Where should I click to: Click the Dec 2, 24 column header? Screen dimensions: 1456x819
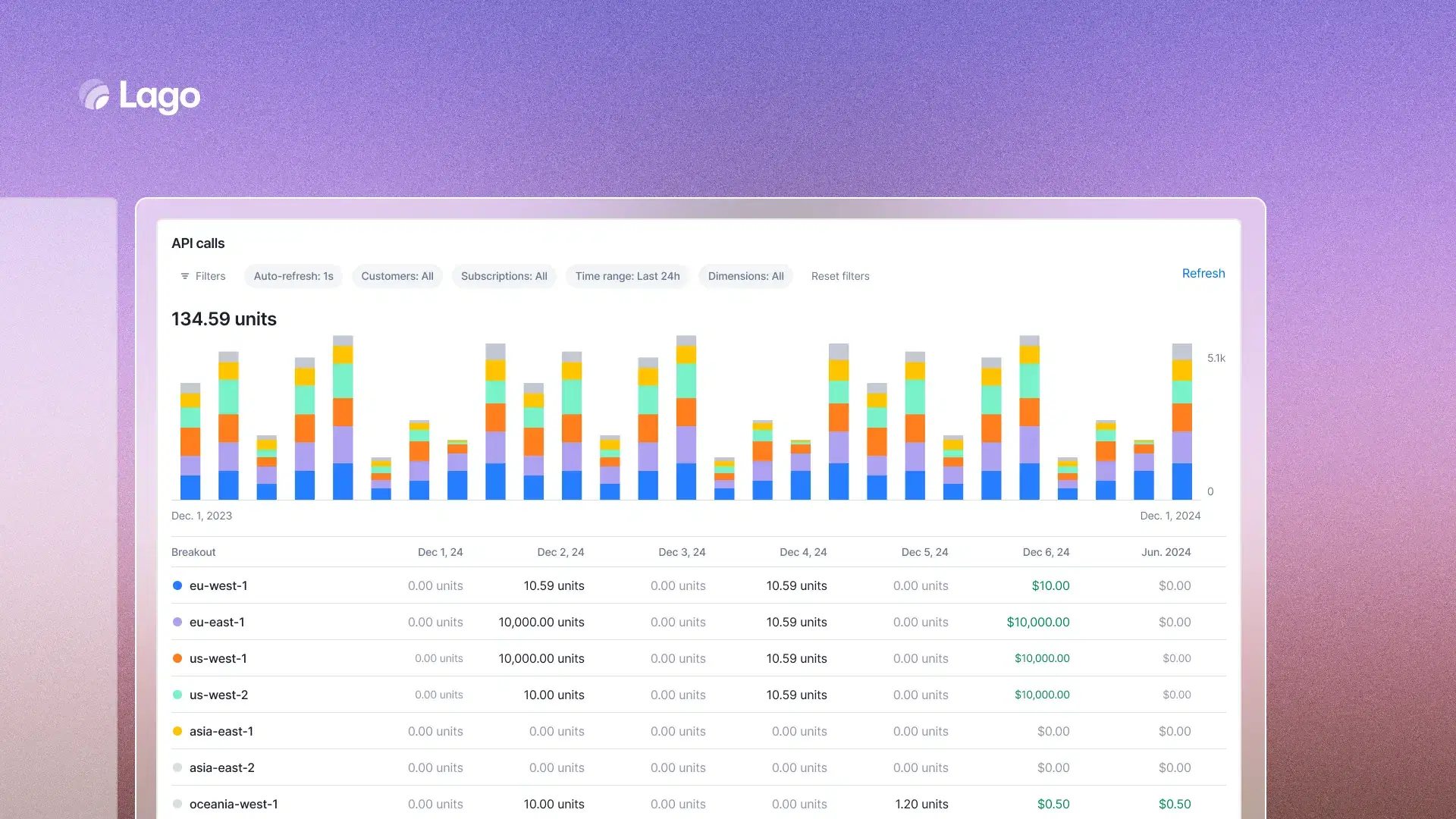click(560, 552)
